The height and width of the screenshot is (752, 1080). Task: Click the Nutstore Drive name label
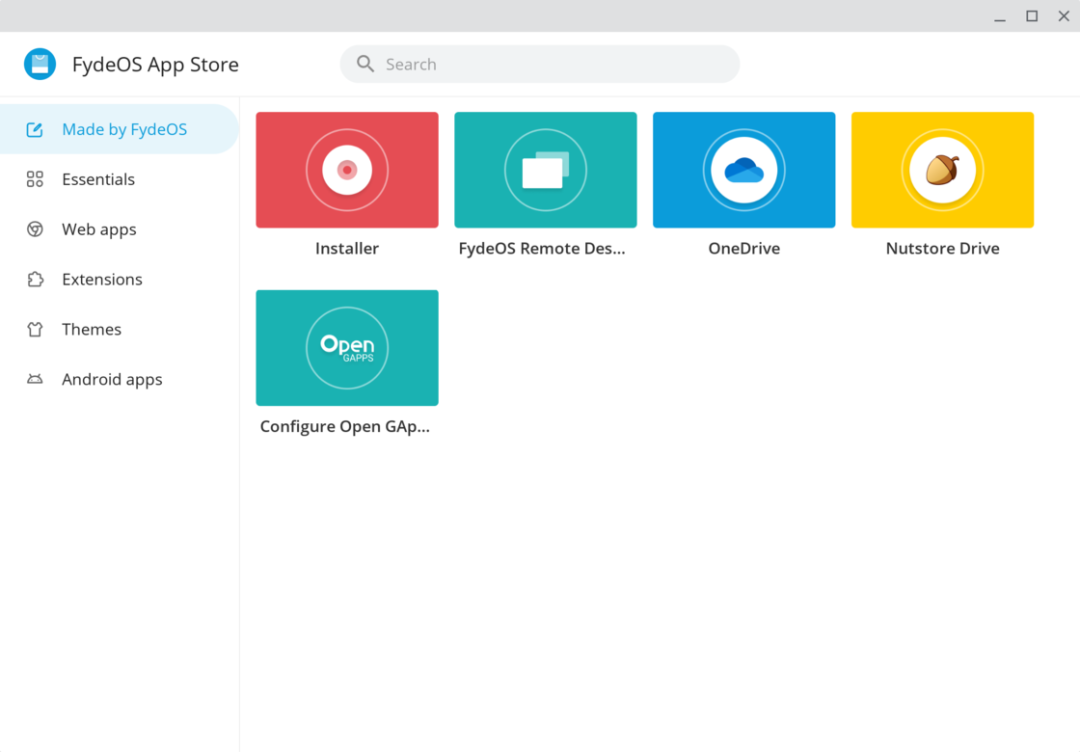click(x=942, y=249)
